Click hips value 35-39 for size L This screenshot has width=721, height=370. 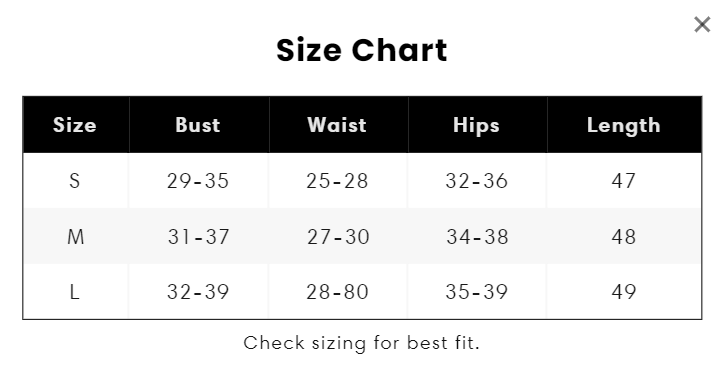[x=476, y=291]
